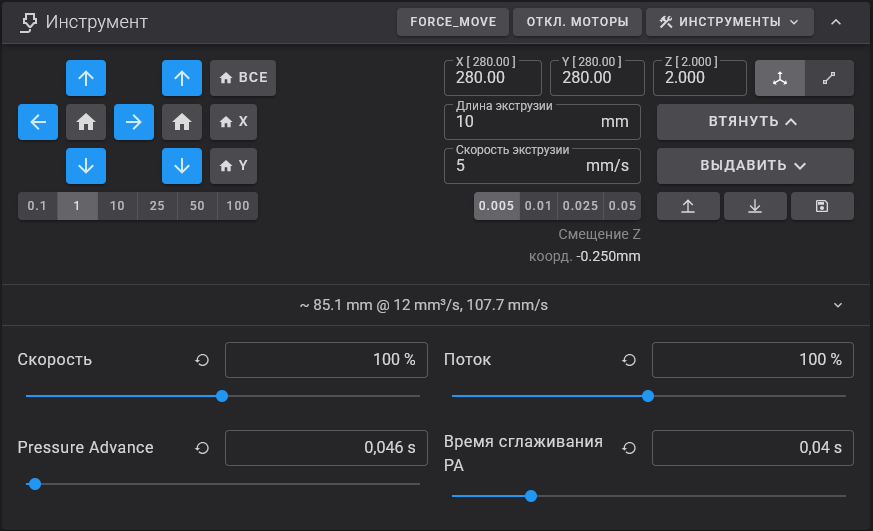This screenshot has width=873, height=531.
Task: Save Z offset with floppy icon
Action: (822, 206)
